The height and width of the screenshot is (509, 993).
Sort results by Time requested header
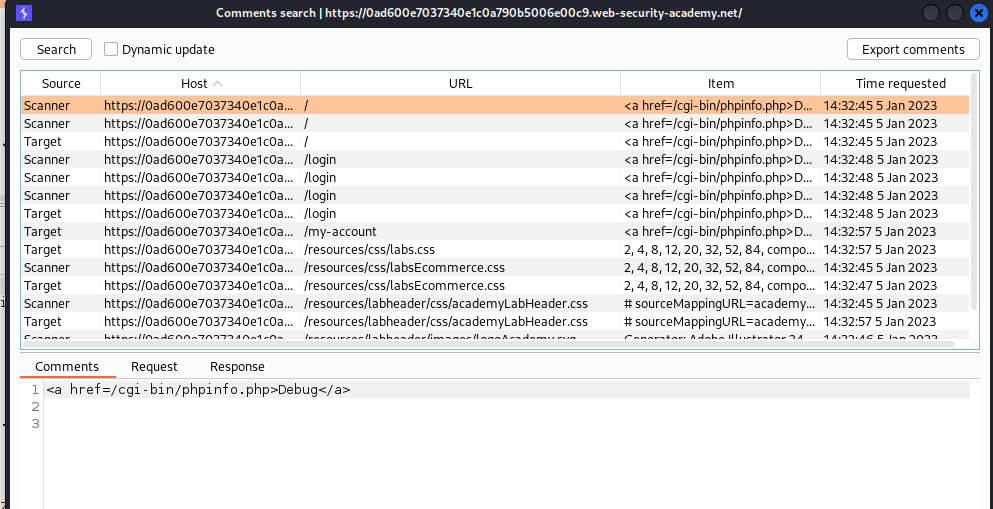tap(900, 84)
